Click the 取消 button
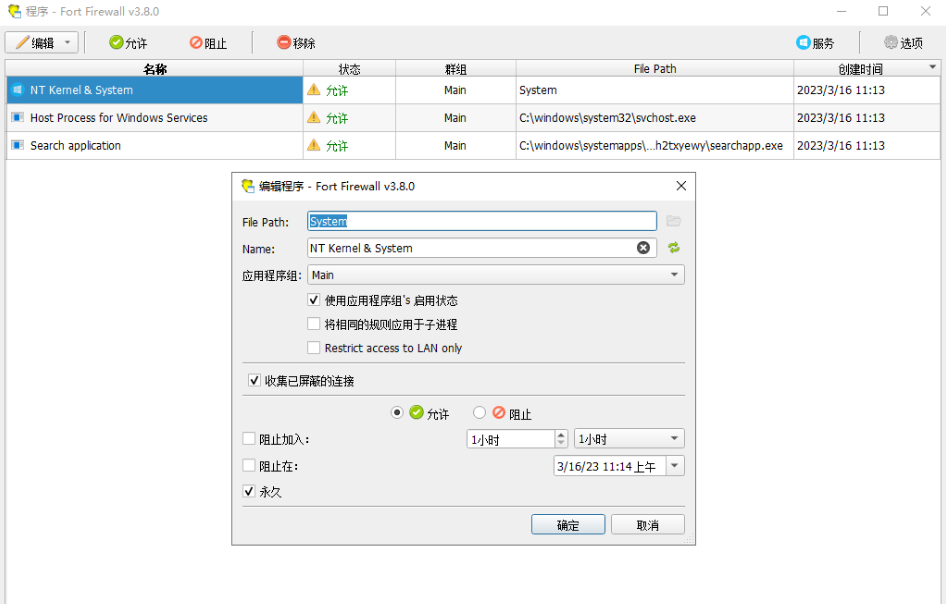 [x=647, y=524]
